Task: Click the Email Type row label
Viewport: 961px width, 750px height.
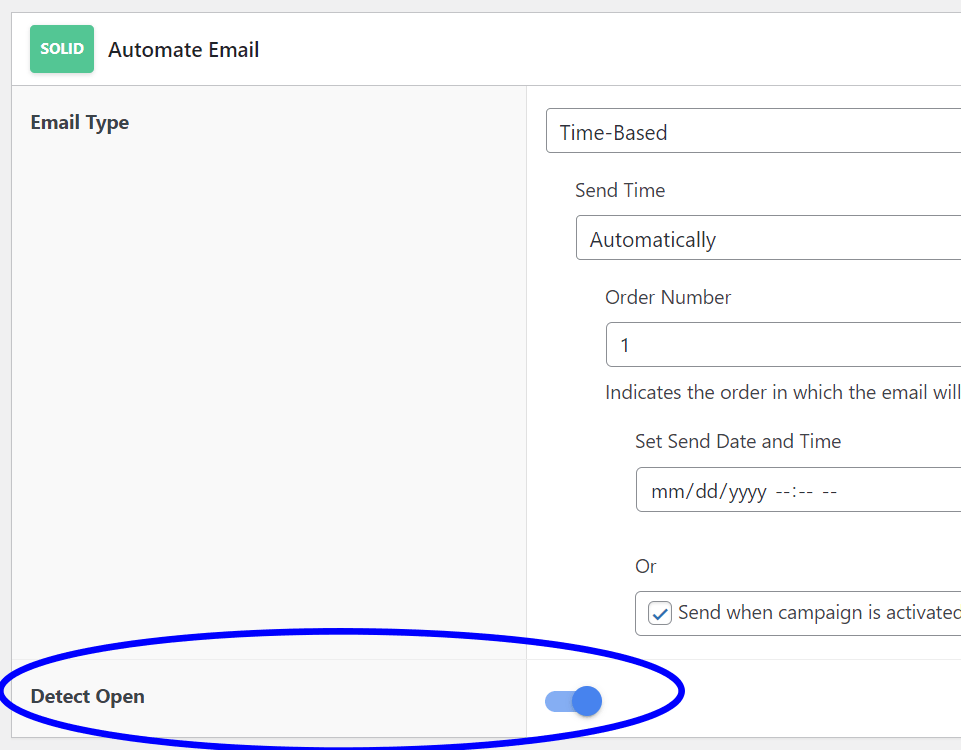Action: (x=80, y=122)
